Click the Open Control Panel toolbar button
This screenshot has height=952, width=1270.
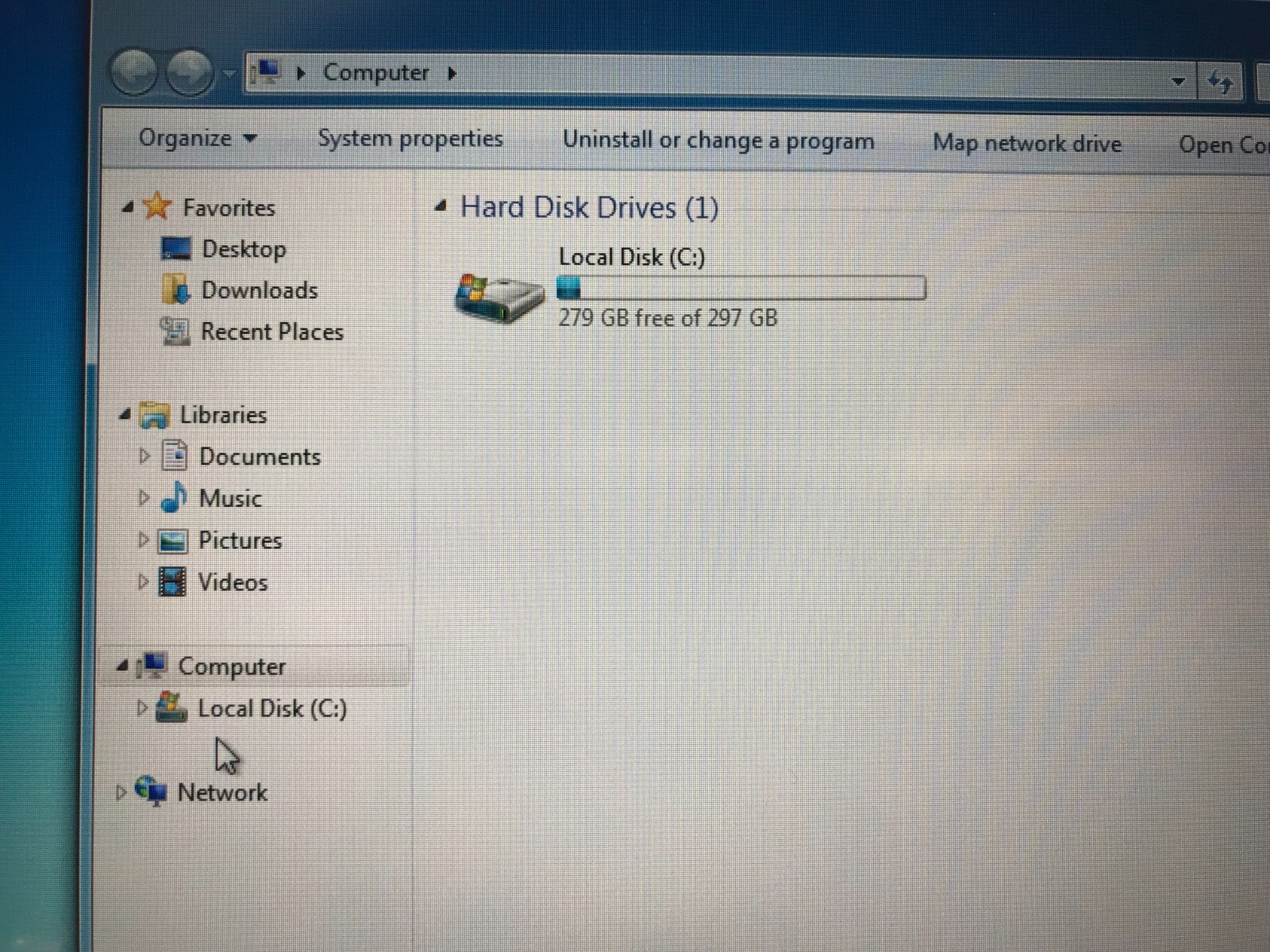coord(1224,145)
